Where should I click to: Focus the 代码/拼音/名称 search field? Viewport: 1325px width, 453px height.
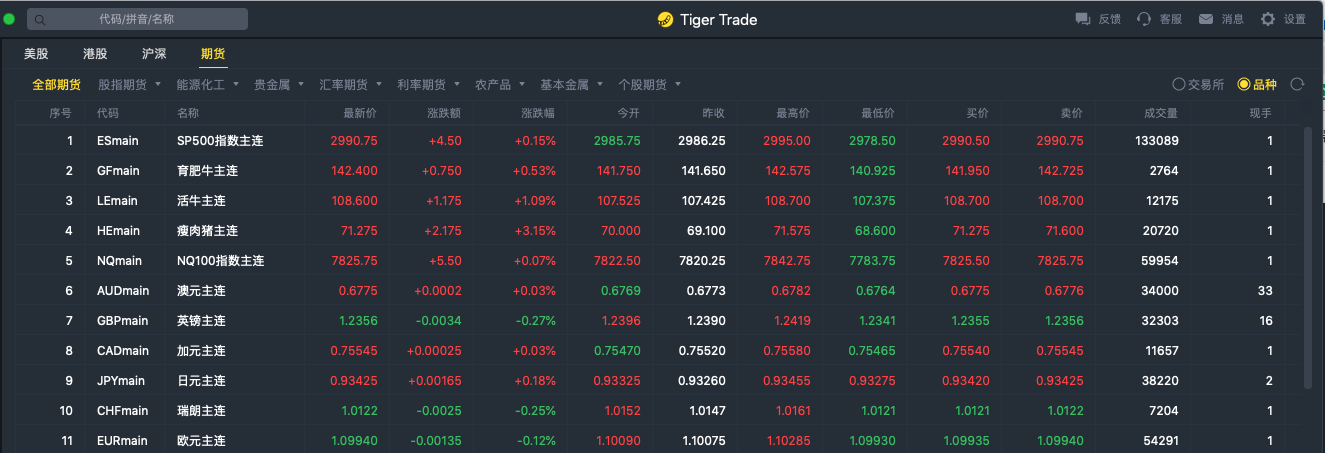[137, 19]
